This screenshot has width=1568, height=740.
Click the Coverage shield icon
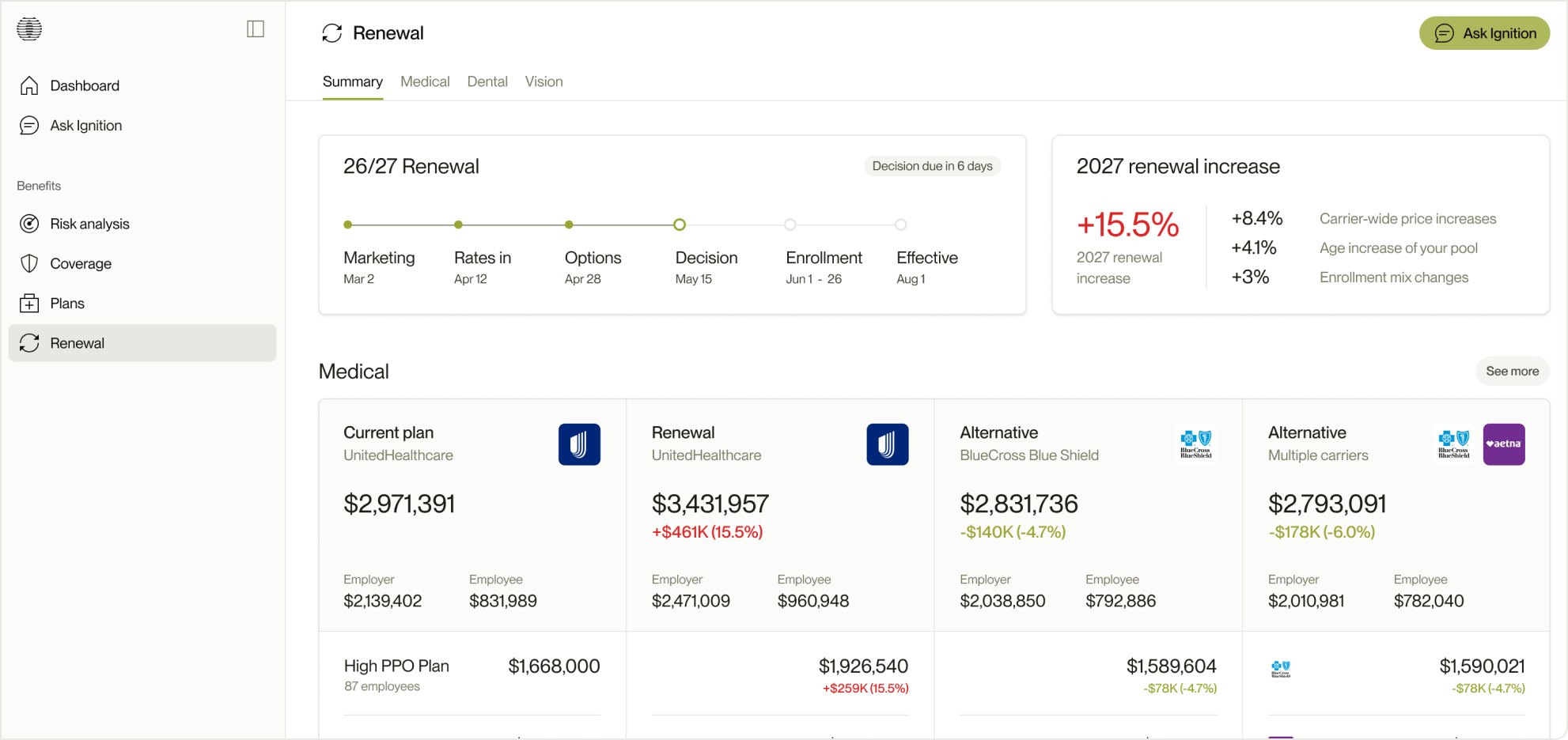pyautogui.click(x=29, y=263)
